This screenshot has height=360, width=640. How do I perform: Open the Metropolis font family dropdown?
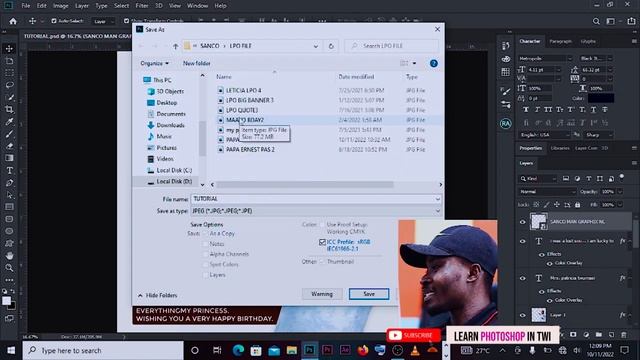click(569, 58)
